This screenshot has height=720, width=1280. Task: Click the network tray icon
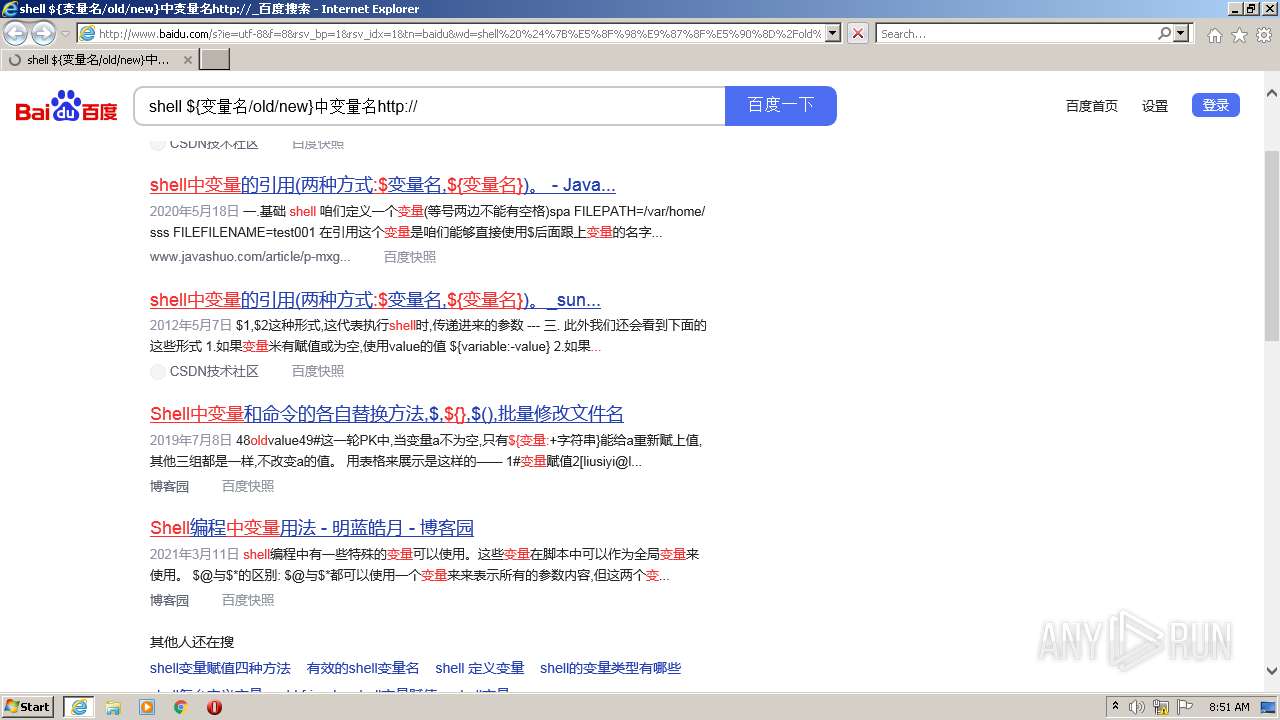pyautogui.click(x=1161, y=707)
